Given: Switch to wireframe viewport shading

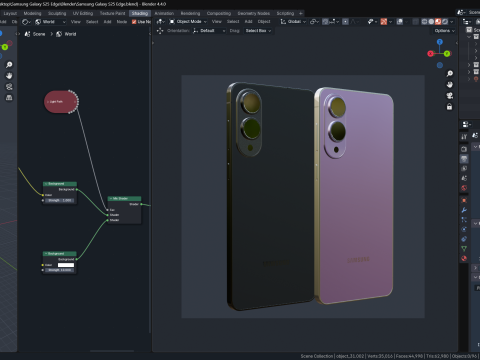Looking at the screenshot, I should (x=424, y=21).
